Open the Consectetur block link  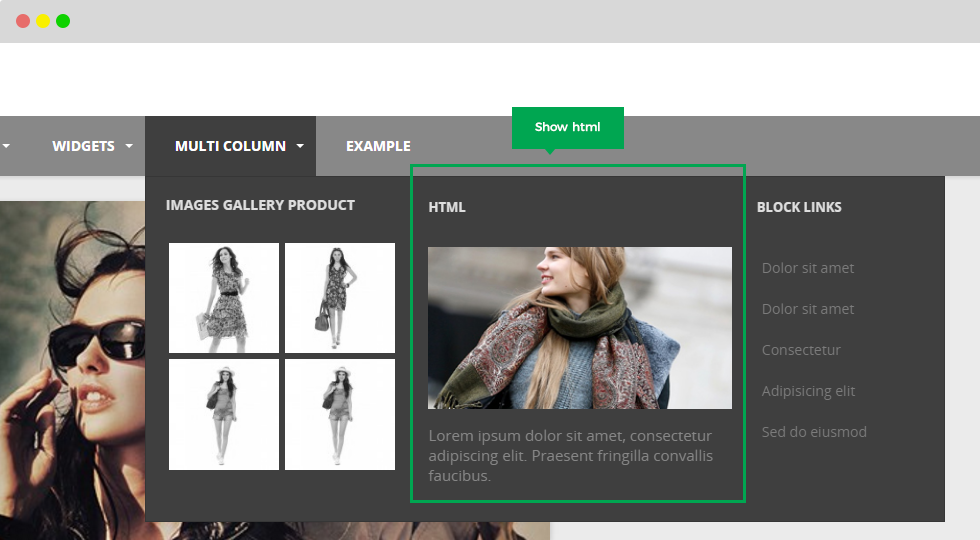tap(801, 350)
